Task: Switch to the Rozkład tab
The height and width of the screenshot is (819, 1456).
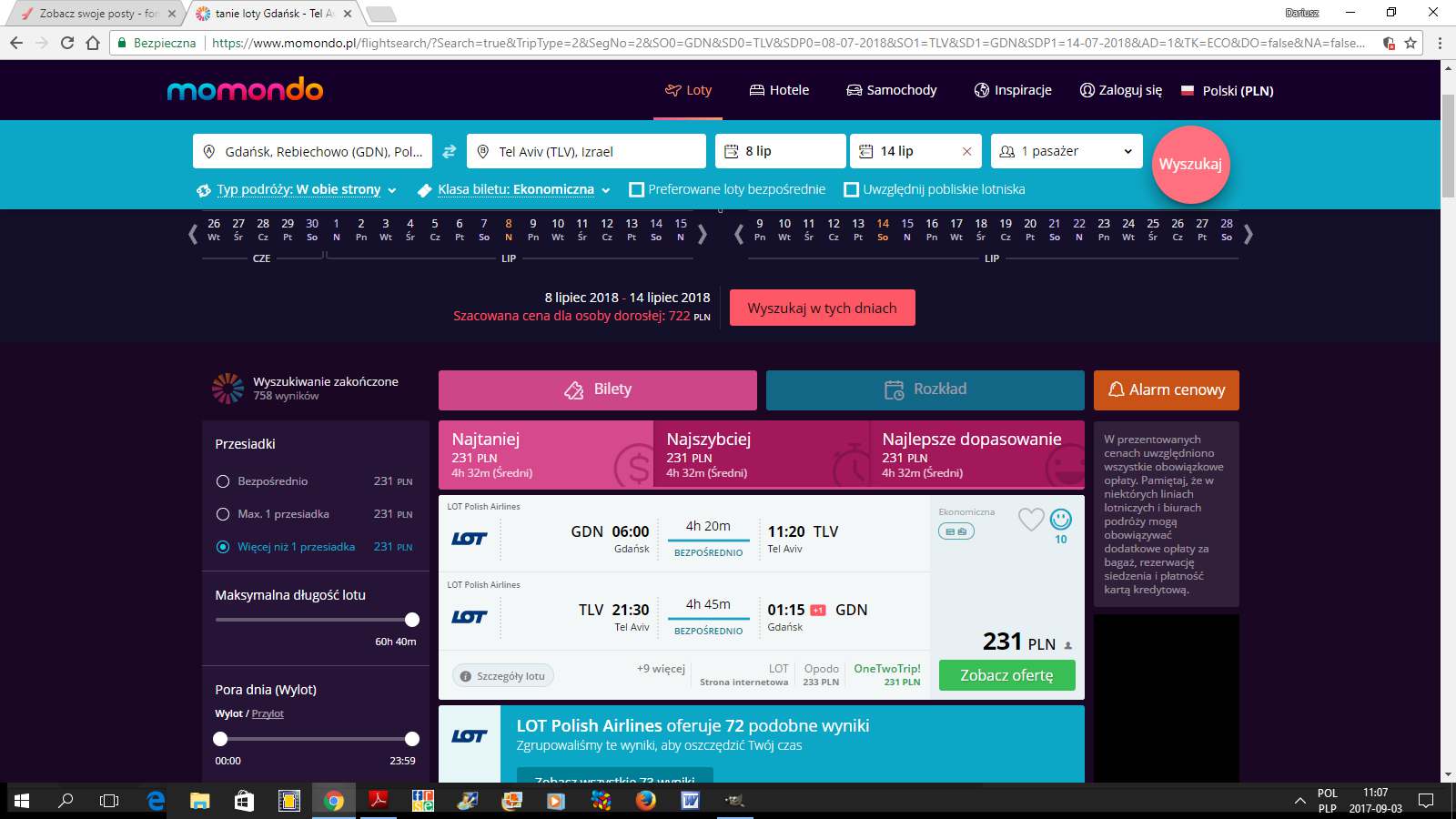Action: coord(925,389)
